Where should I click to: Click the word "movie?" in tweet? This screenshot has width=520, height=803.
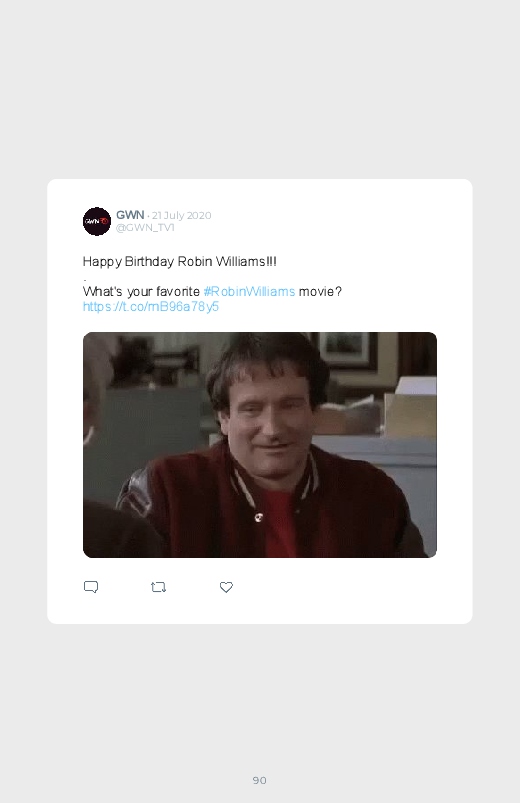(x=320, y=291)
